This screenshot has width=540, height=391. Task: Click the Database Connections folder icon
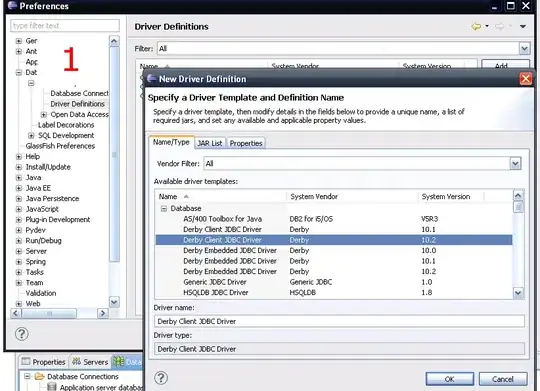[x=40, y=376]
